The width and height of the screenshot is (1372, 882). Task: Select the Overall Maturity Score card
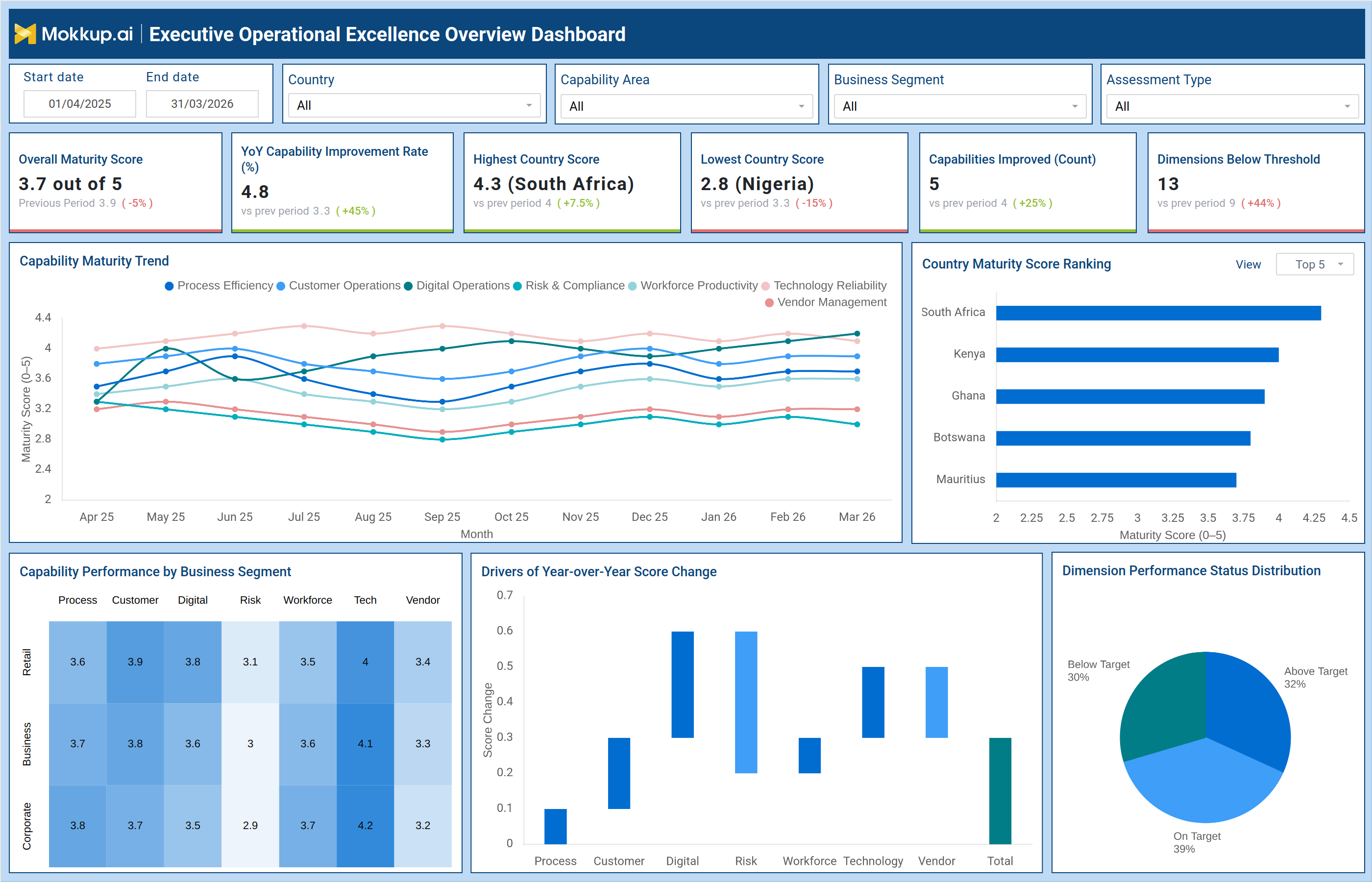pos(116,183)
